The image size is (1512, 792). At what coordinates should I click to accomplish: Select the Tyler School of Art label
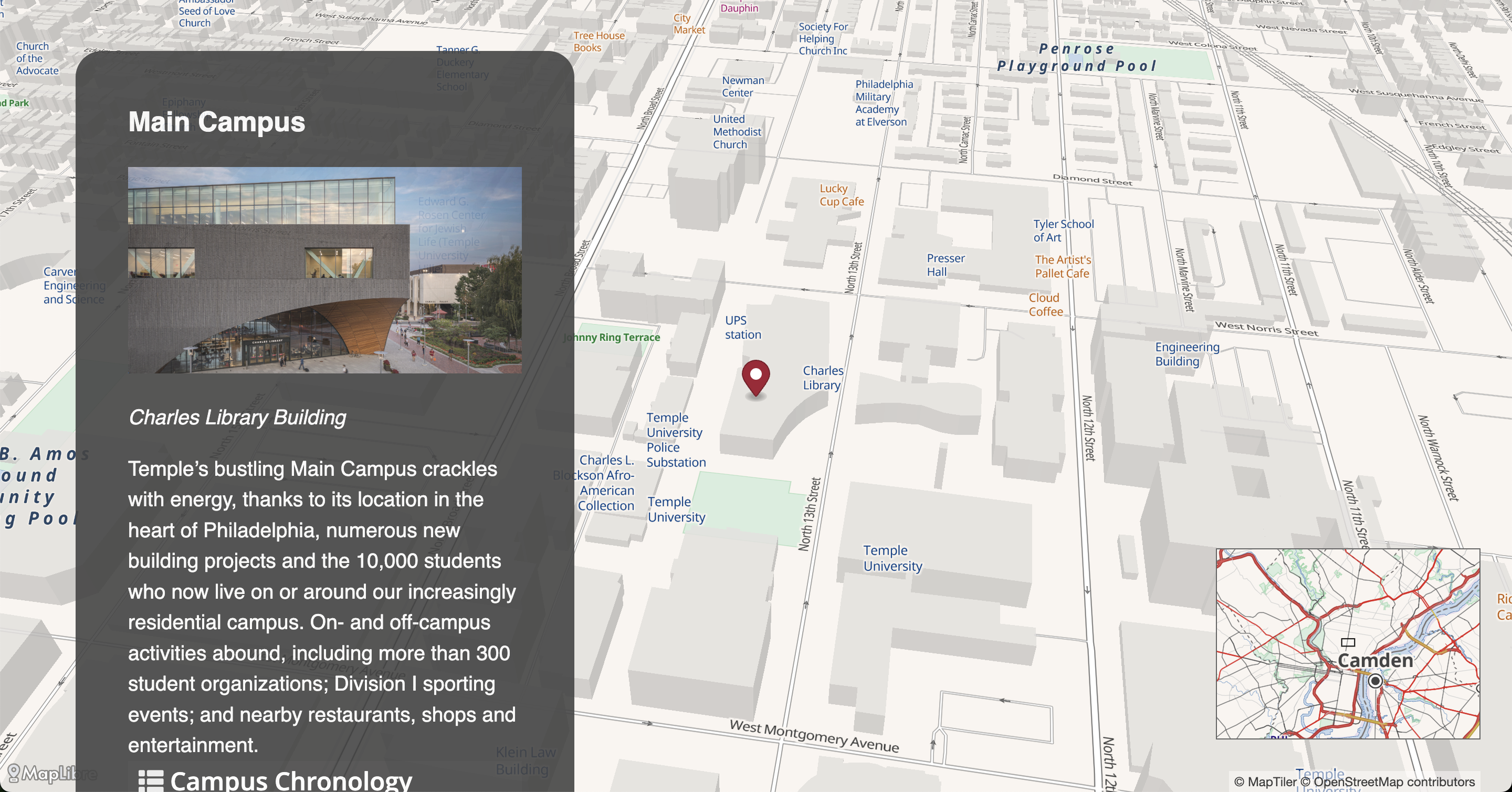pyautogui.click(x=1063, y=231)
